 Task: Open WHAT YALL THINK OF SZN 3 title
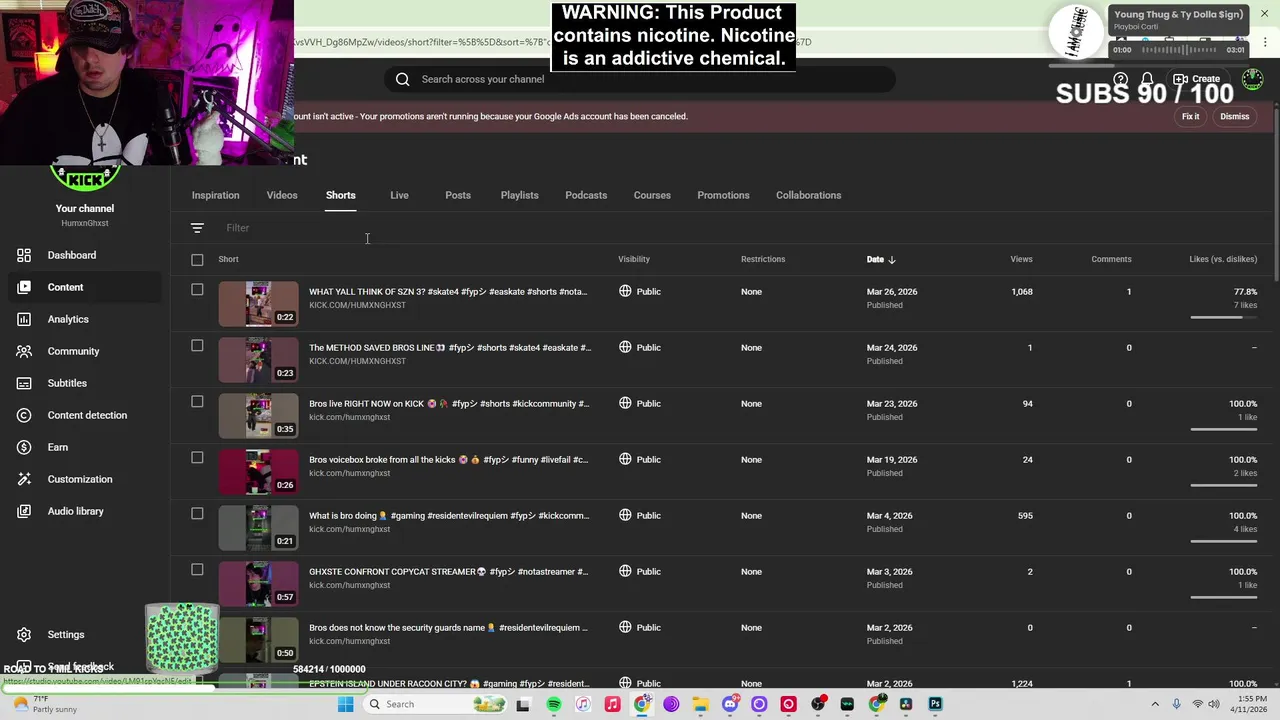pyautogui.click(x=448, y=292)
